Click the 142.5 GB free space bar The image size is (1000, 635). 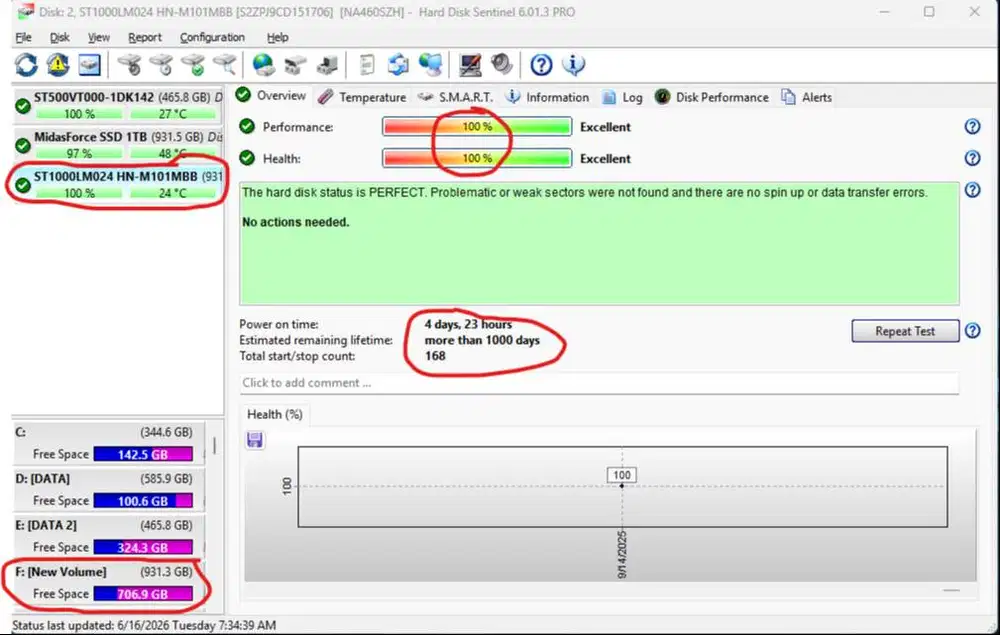click(x=143, y=455)
